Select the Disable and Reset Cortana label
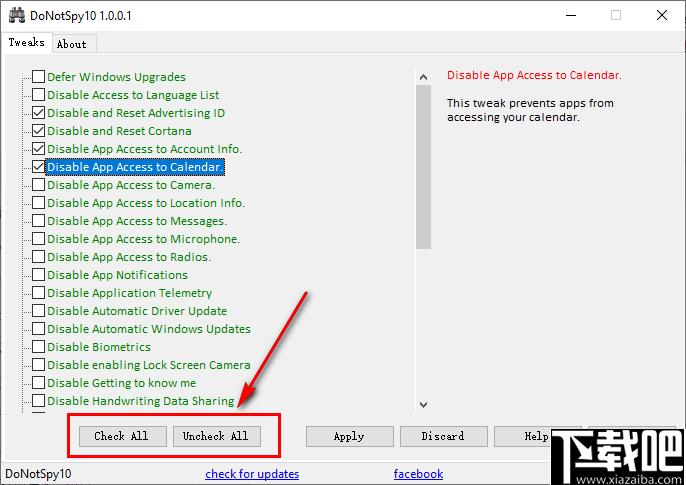686x485 pixels. (119, 131)
